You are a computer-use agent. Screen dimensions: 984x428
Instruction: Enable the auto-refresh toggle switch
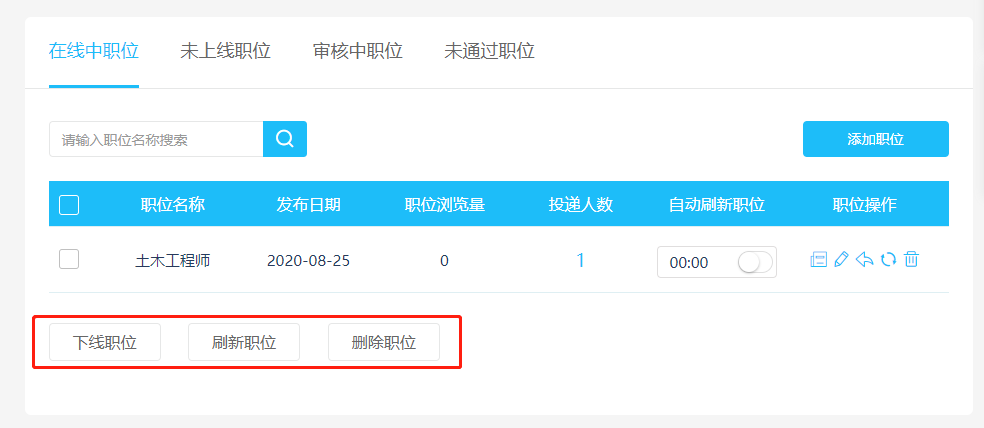coord(755,262)
